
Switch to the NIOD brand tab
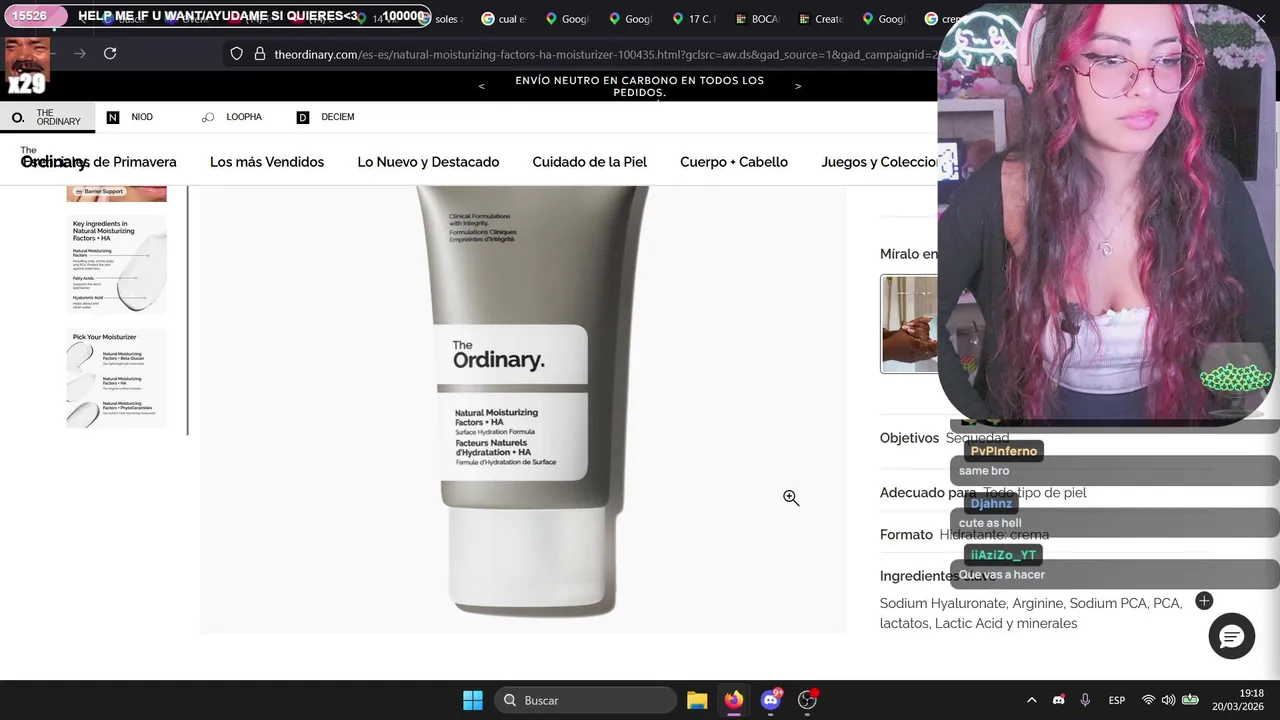click(130, 117)
